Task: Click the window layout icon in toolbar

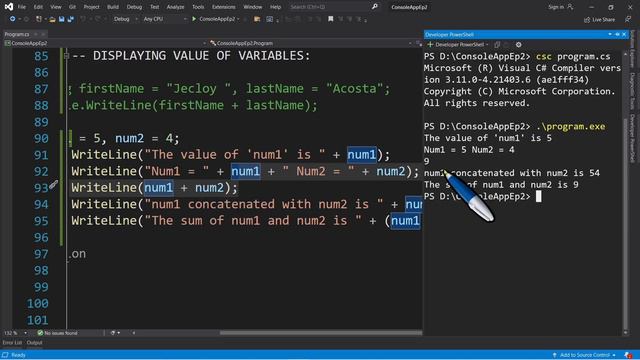Action: [x=269, y=19]
